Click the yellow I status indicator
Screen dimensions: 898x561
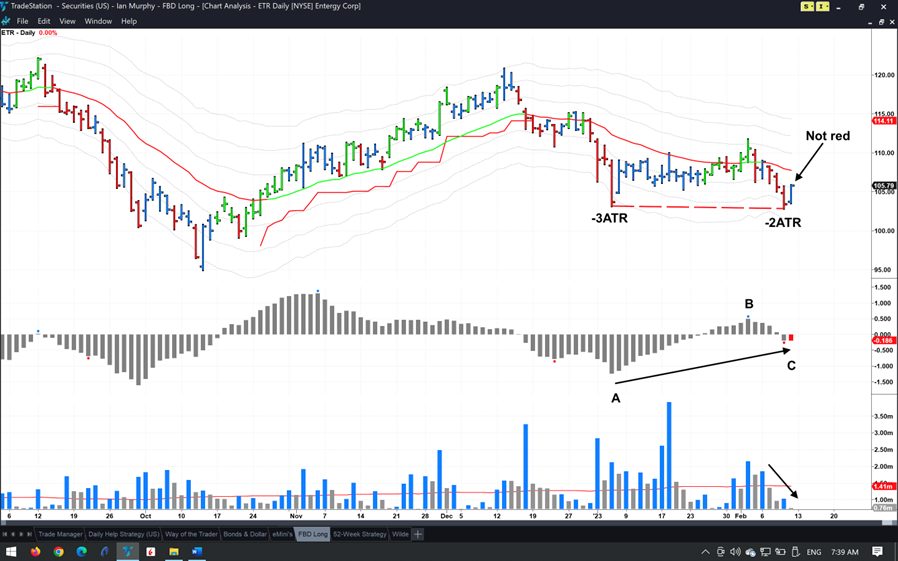[x=823, y=7]
